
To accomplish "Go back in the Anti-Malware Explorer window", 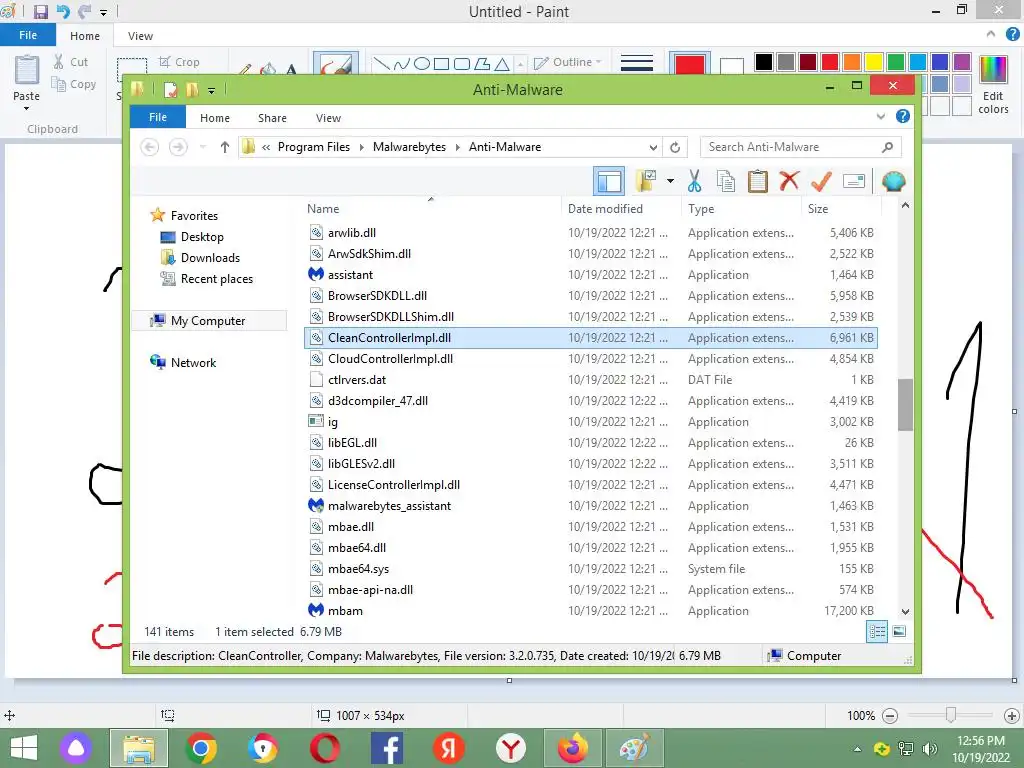I will (150, 147).
